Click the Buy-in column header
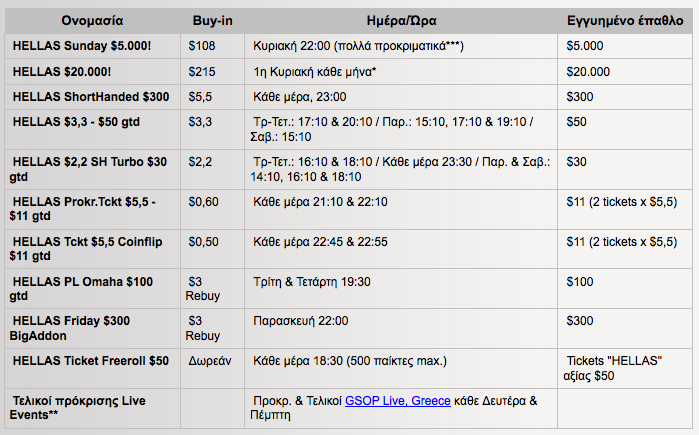 click(x=213, y=21)
